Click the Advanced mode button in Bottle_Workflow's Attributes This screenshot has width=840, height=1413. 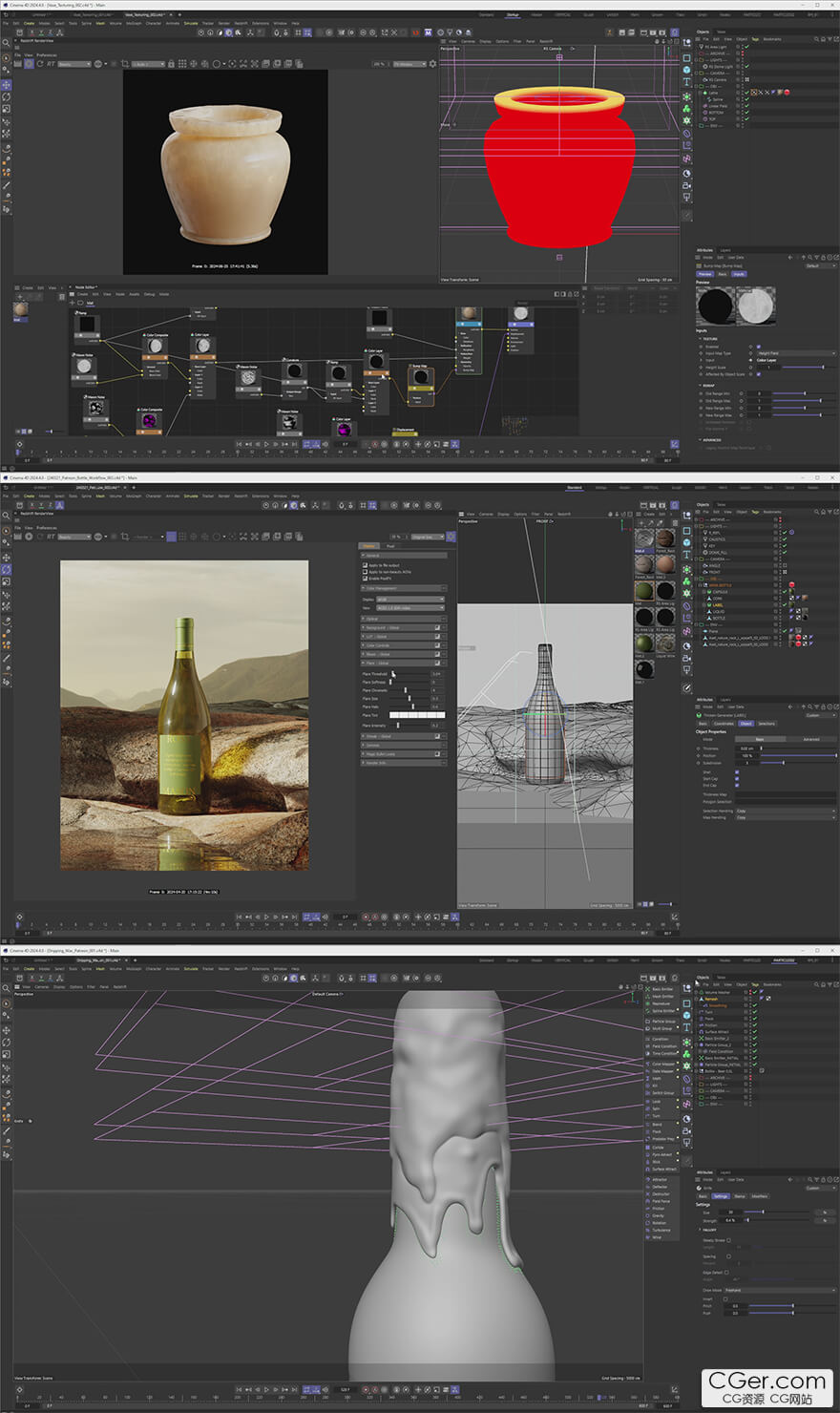pos(811,739)
